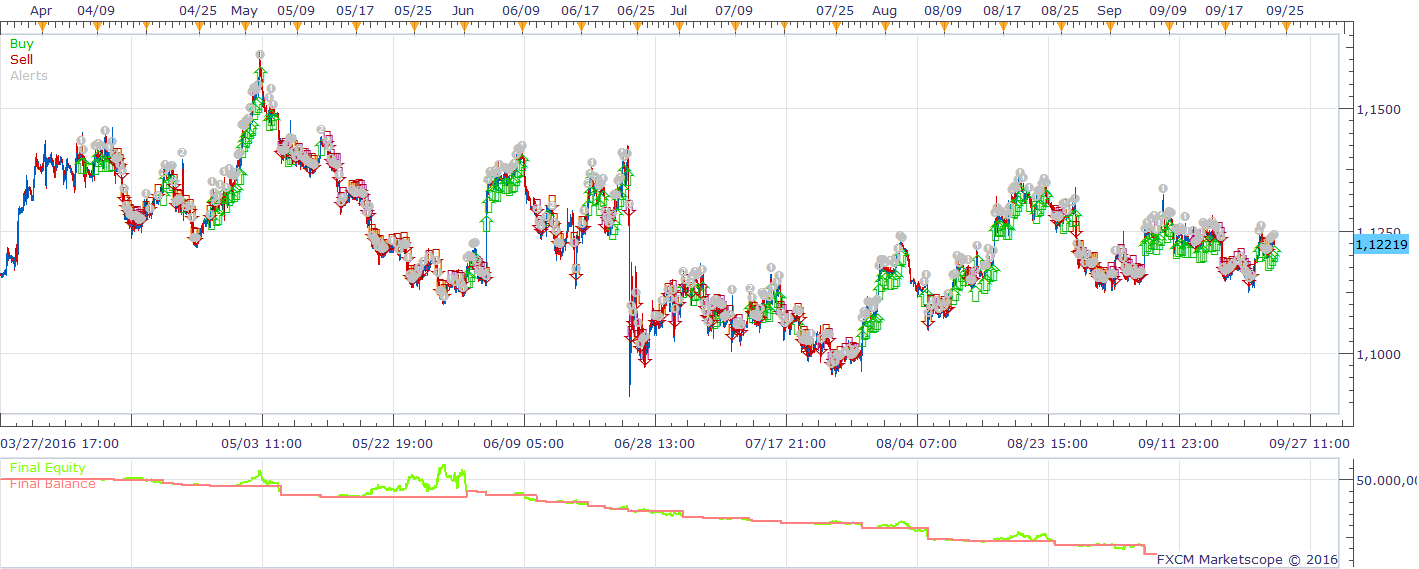Click the 05/09 top date label
This screenshot has height=569, width=1419.
pyautogui.click(x=296, y=11)
